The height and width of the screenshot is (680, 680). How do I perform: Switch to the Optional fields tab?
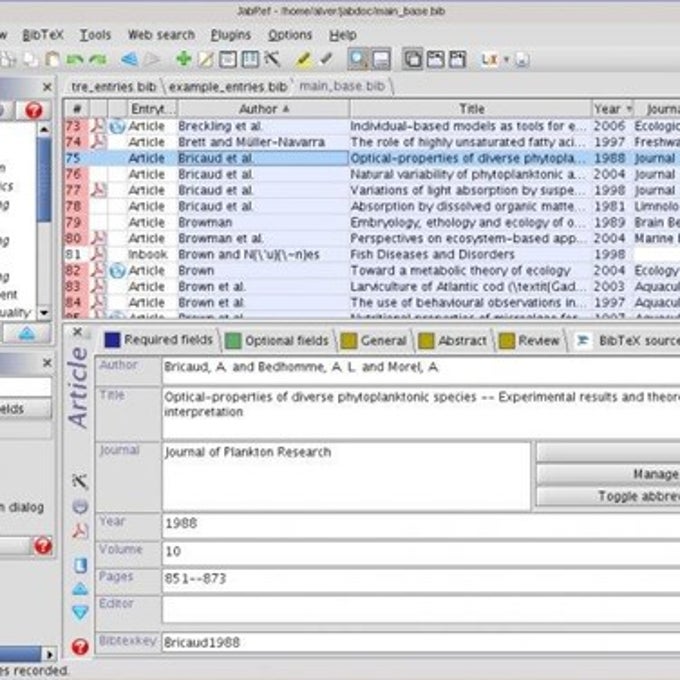[278, 341]
